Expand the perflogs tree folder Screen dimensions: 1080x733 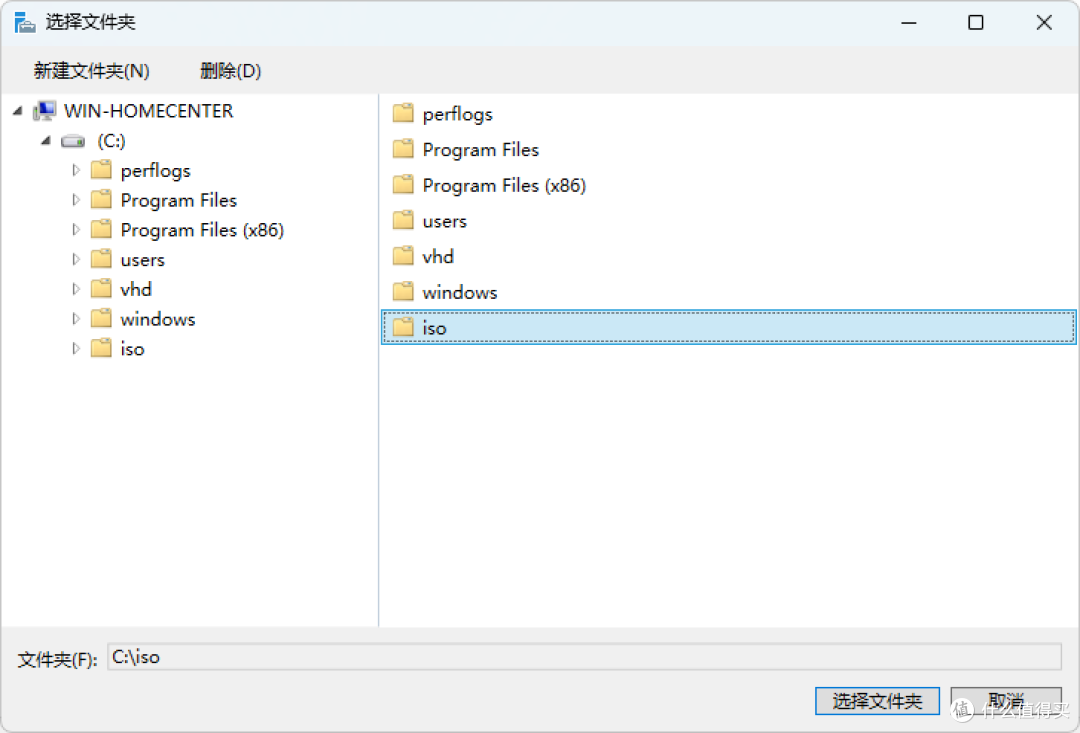76,170
